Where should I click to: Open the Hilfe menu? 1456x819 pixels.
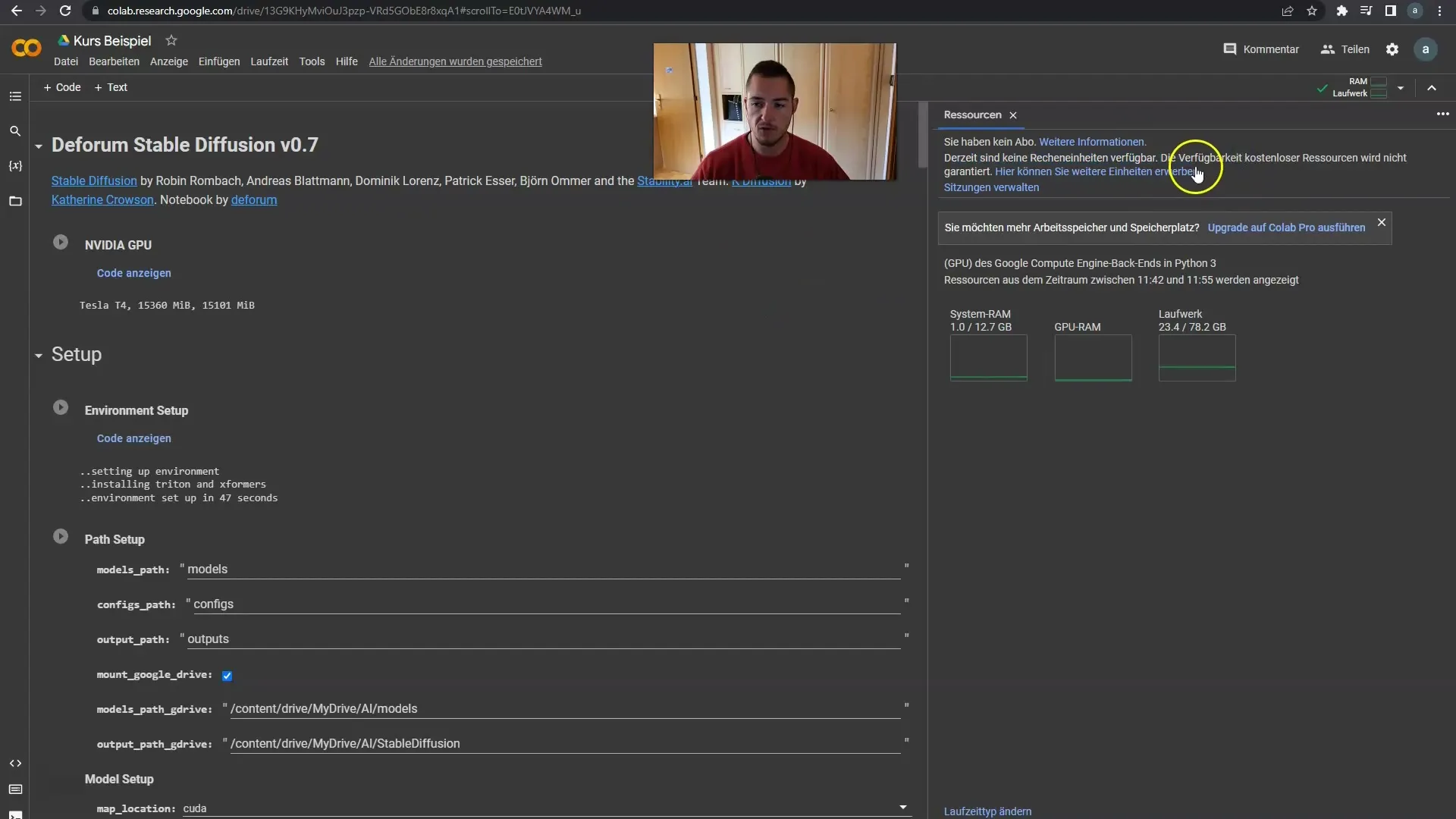(347, 61)
